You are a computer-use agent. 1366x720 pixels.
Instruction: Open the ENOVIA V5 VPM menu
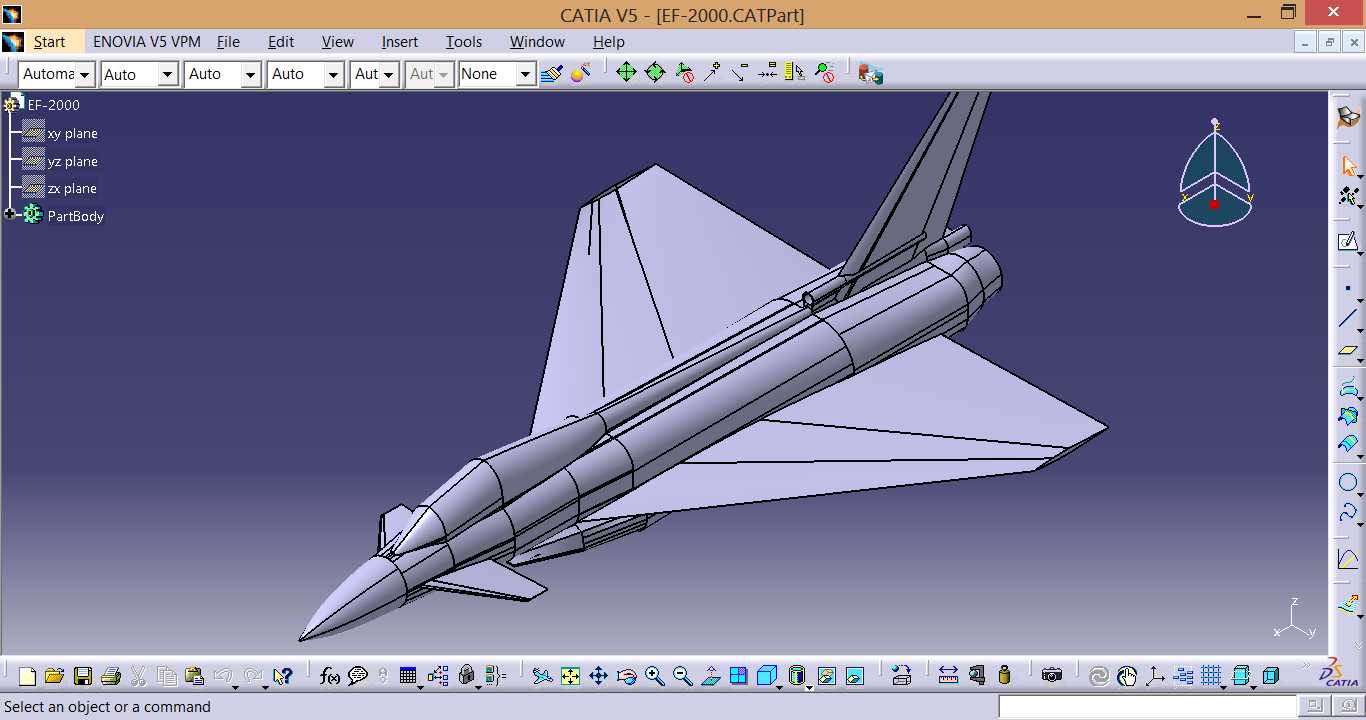coord(147,42)
